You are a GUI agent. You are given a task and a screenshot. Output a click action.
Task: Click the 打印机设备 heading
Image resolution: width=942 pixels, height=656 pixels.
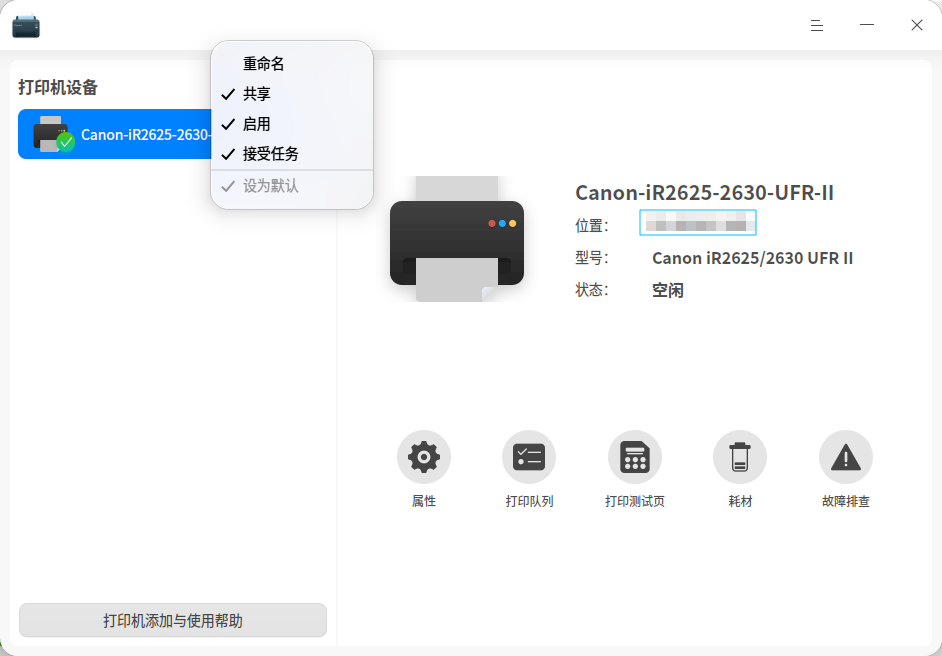[58, 88]
